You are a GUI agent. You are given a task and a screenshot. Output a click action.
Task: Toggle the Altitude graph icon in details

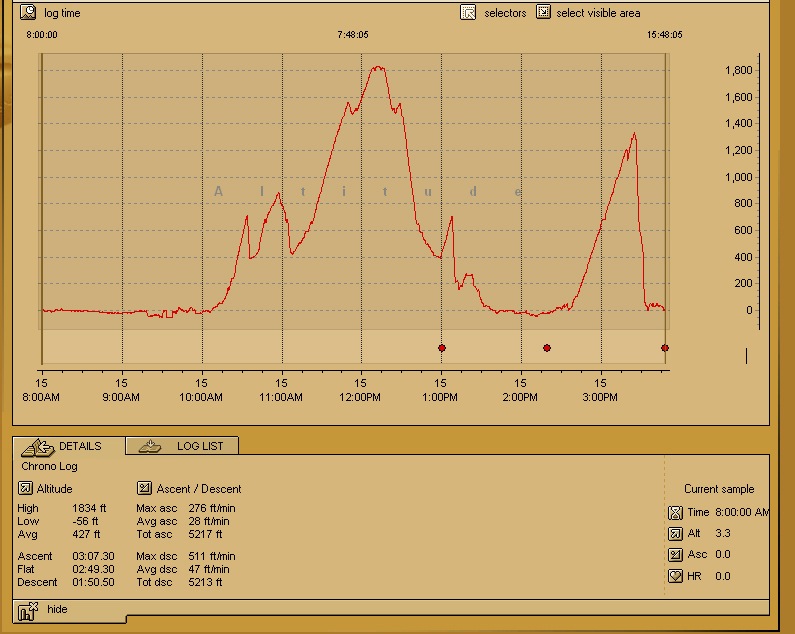(x=25, y=489)
